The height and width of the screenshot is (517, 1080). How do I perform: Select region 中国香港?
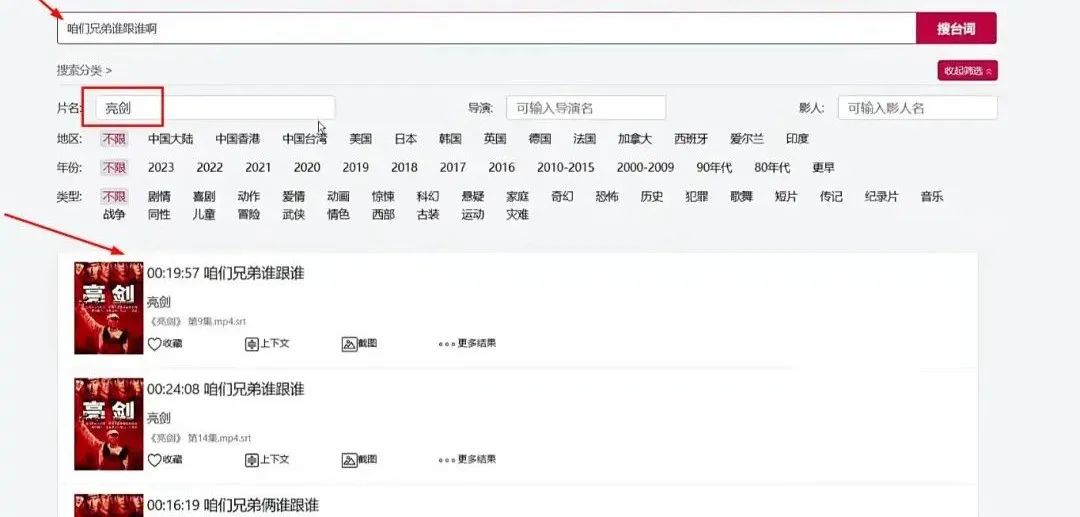(238, 138)
